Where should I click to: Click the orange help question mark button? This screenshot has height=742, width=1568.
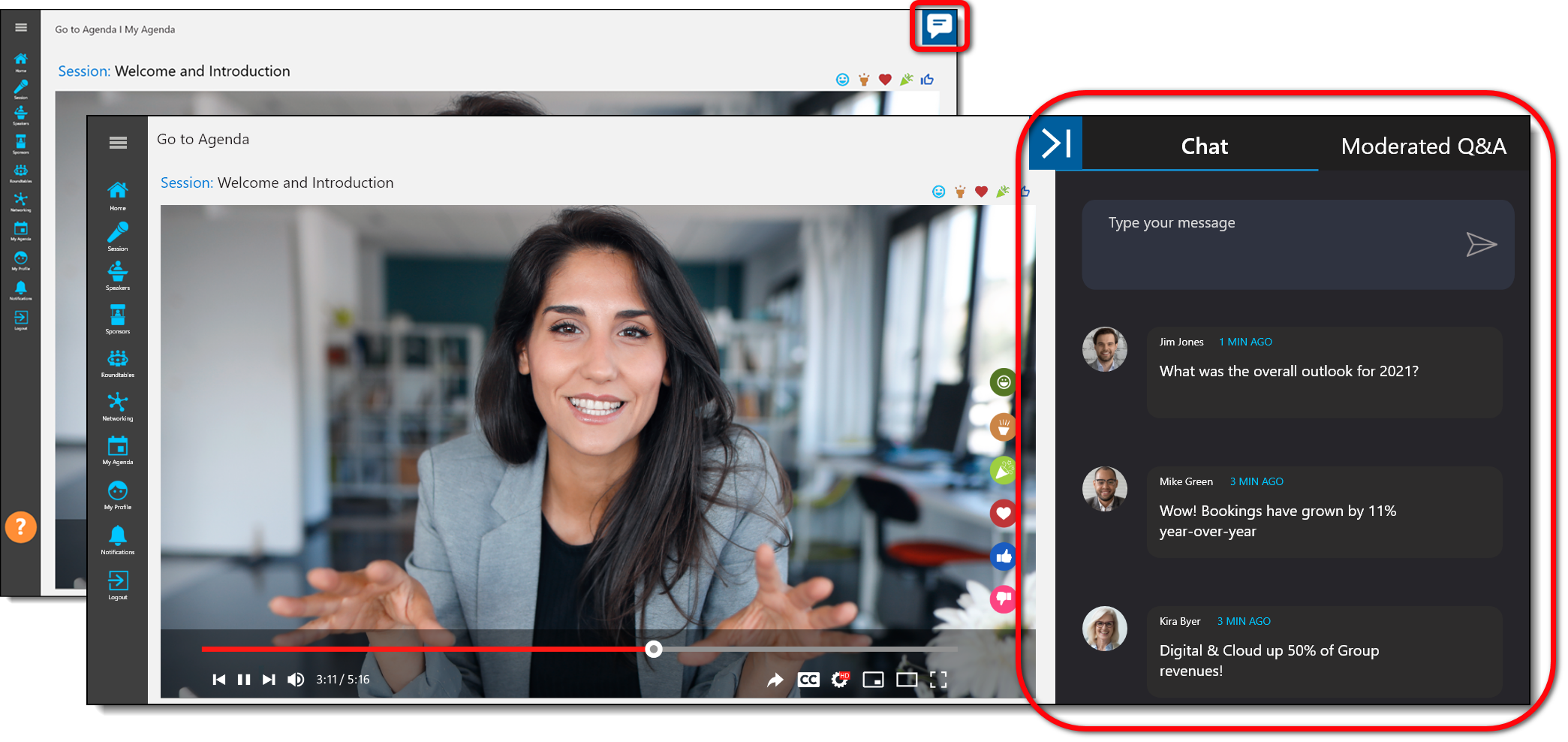tap(21, 526)
